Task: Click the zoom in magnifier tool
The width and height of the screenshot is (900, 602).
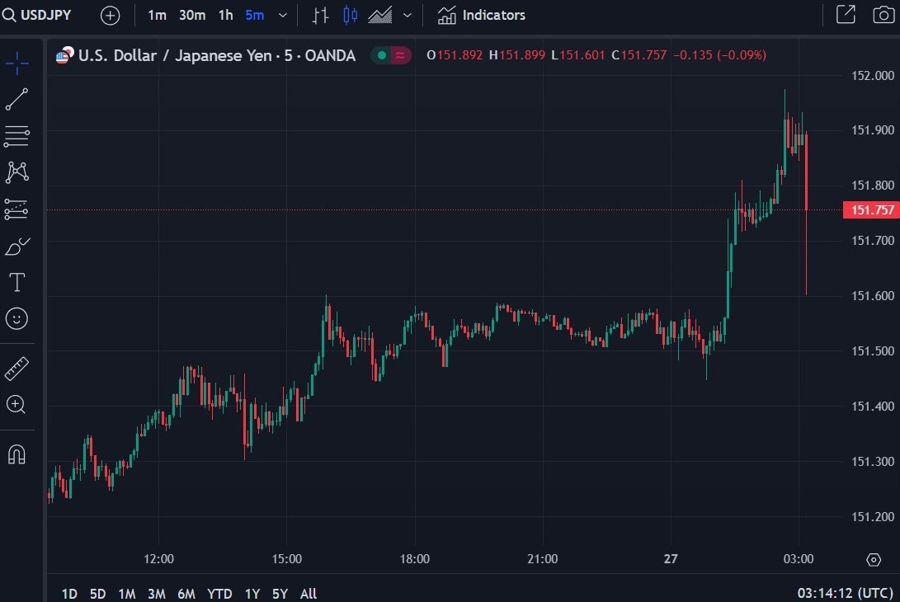Action: click(16, 405)
